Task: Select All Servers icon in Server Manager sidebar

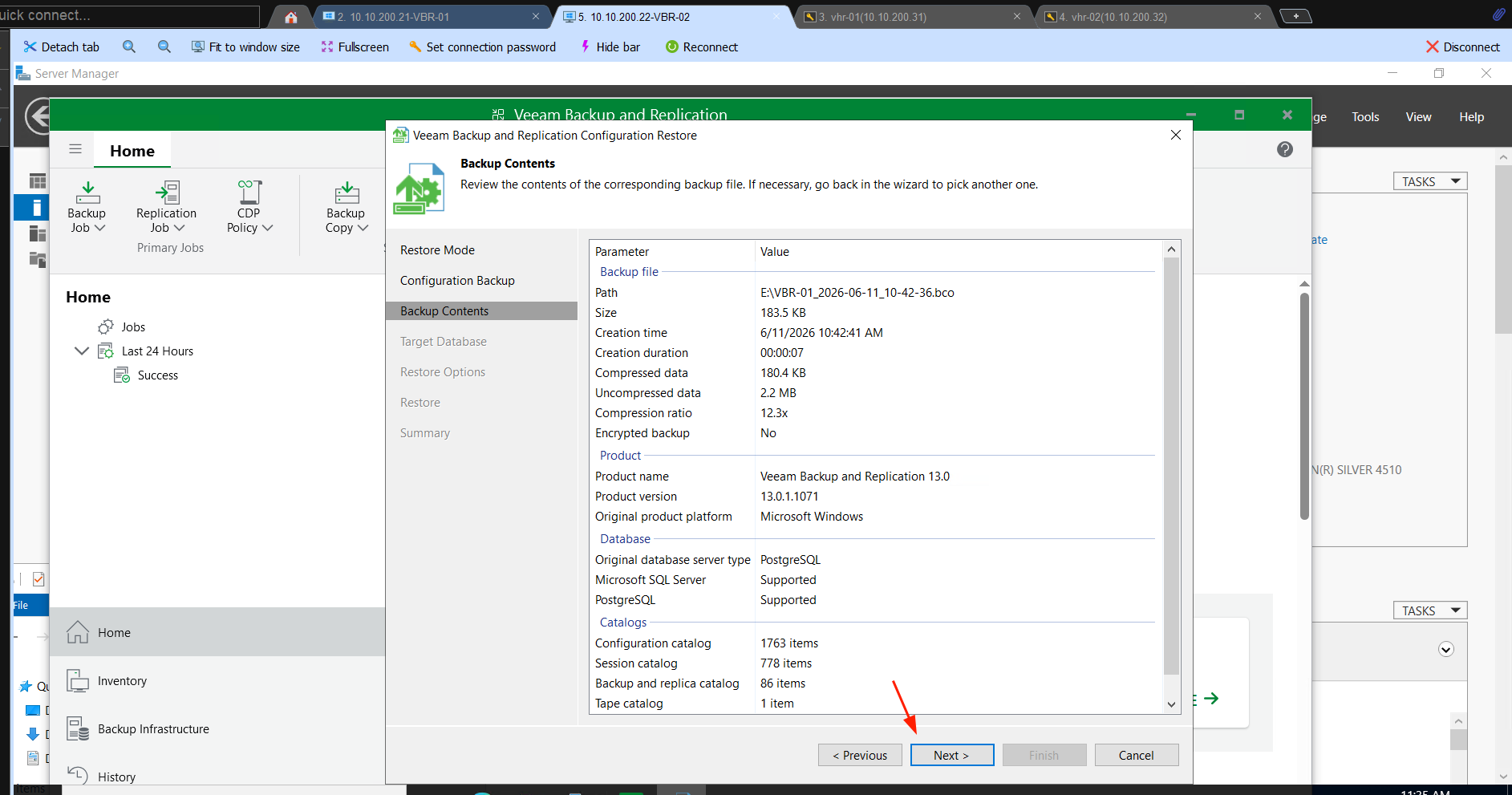Action: 37,233
